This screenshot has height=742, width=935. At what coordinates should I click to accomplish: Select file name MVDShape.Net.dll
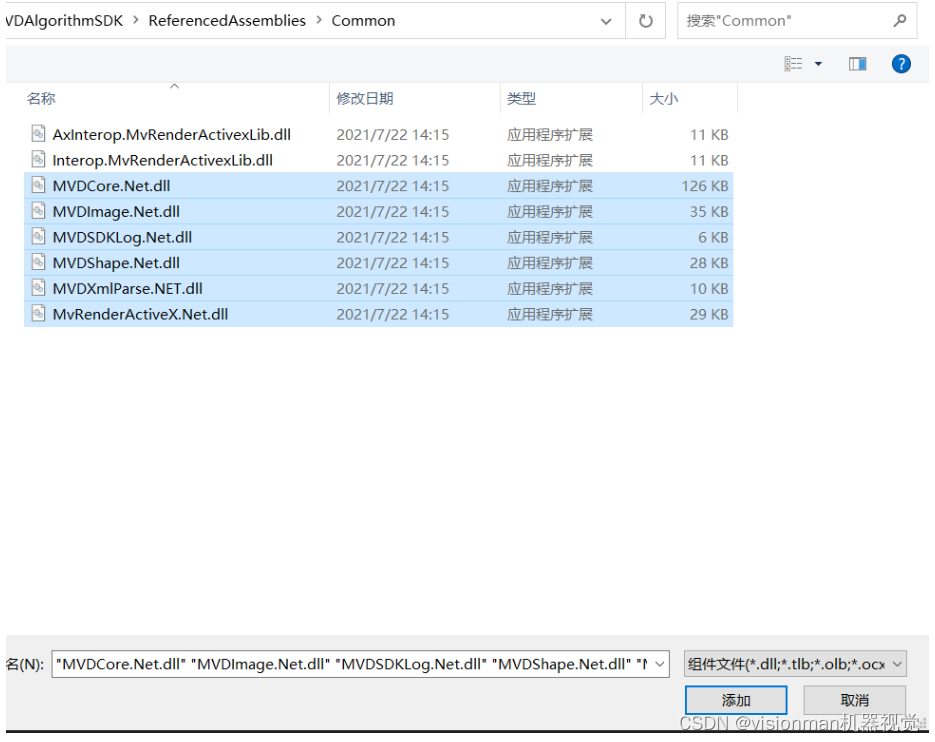116,263
